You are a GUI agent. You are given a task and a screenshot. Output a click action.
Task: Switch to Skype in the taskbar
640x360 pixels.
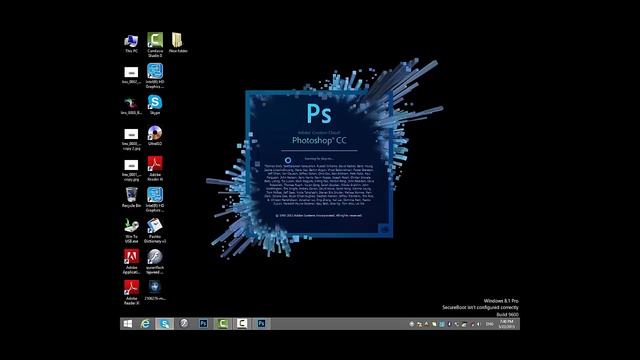point(164,324)
